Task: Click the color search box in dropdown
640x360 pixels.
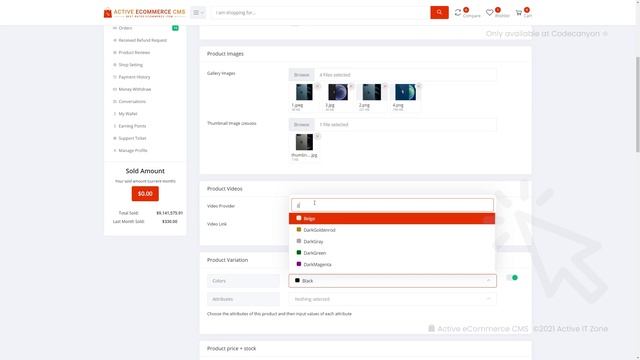Action: [392, 205]
